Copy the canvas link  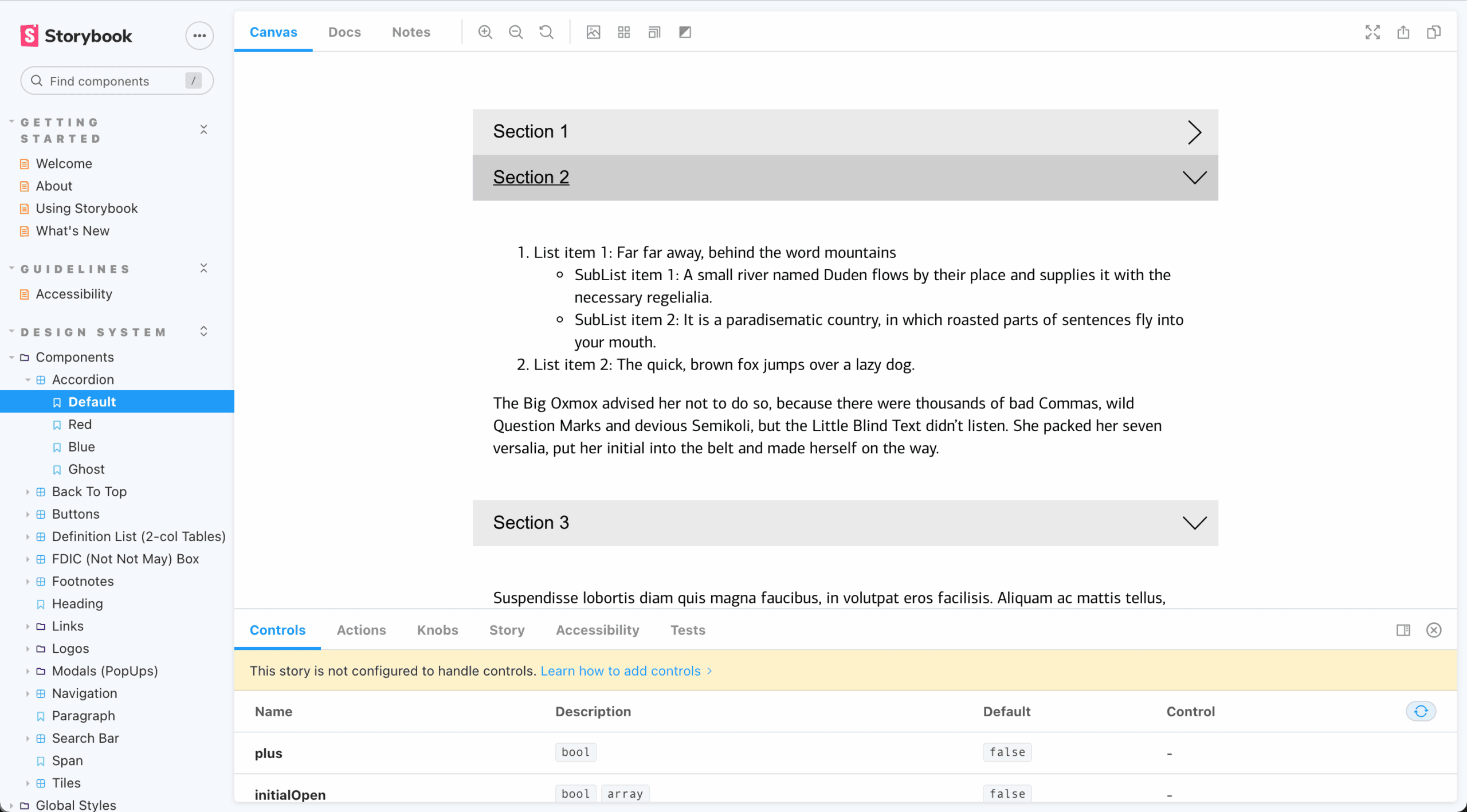[x=1434, y=32]
